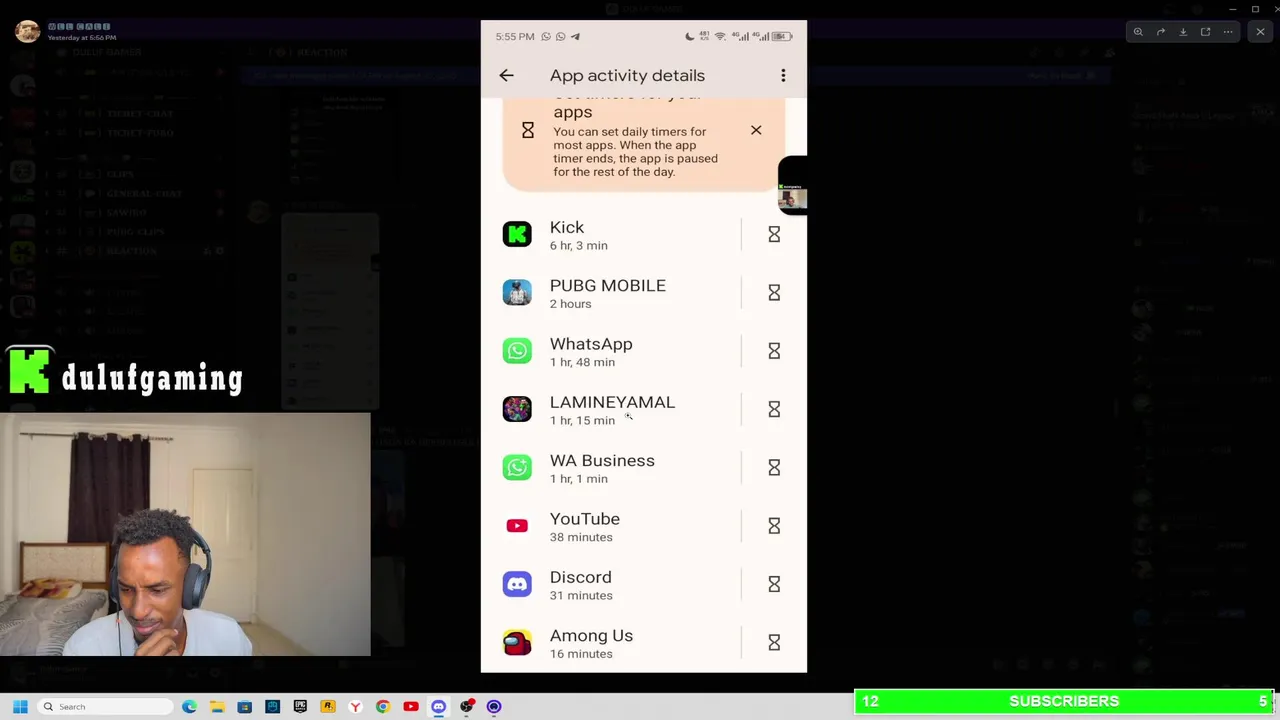Dismiss the app timers tip banner
The height and width of the screenshot is (720, 1280).
pyautogui.click(x=756, y=130)
